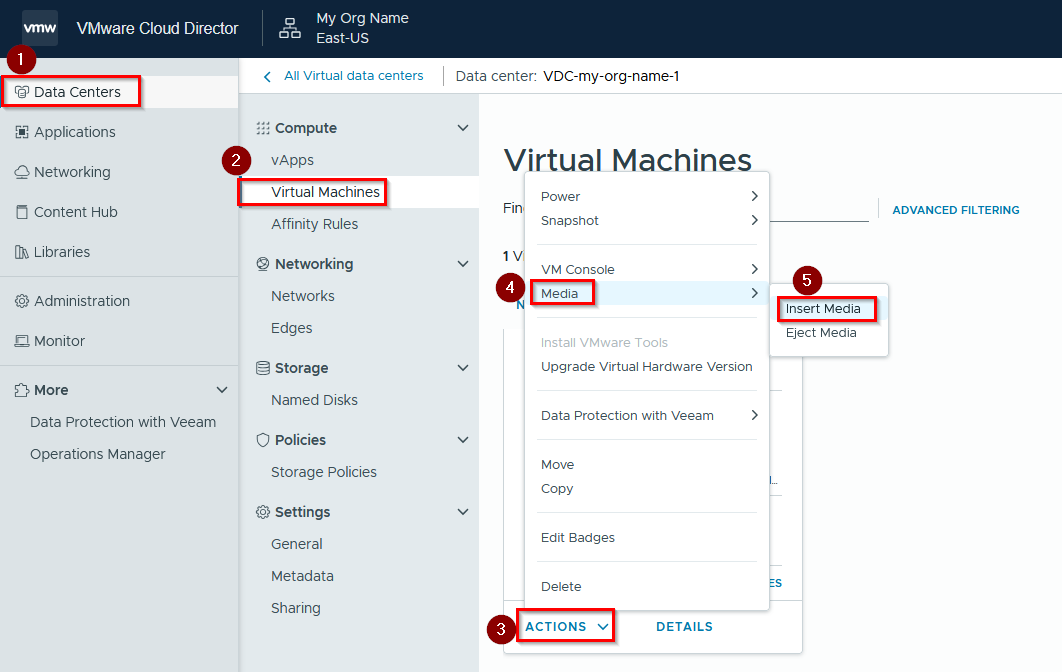The width and height of the screenshot is (1062, 672).
Task: Expand the Snapshot submenu arrow
Action: coord(755,220)
